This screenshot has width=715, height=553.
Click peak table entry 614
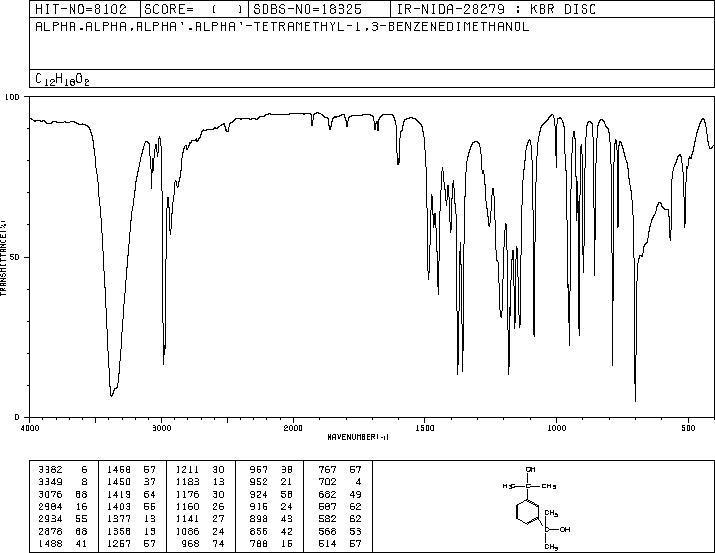(327, 544)
